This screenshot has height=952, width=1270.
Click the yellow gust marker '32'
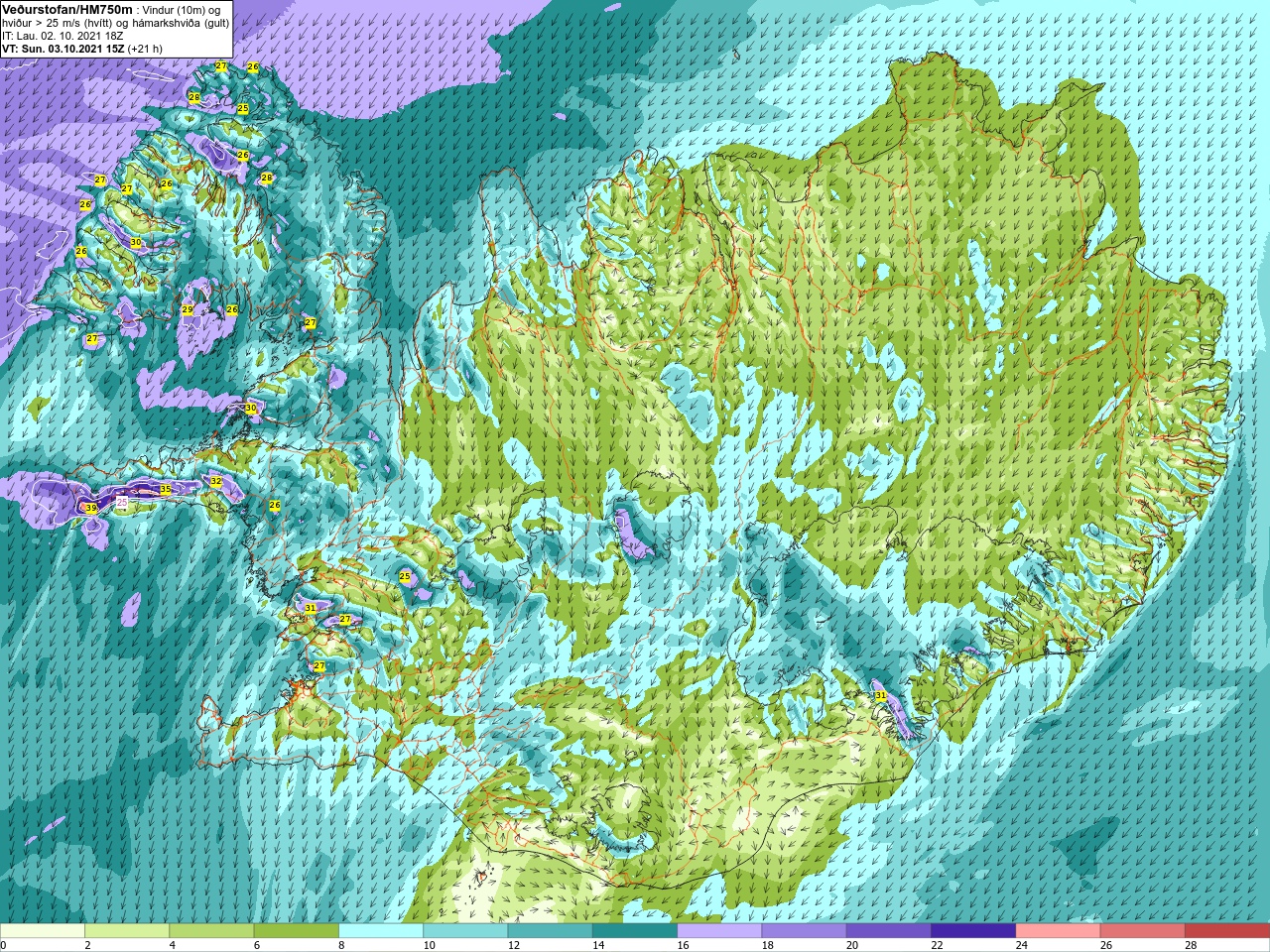coord(216,482)
